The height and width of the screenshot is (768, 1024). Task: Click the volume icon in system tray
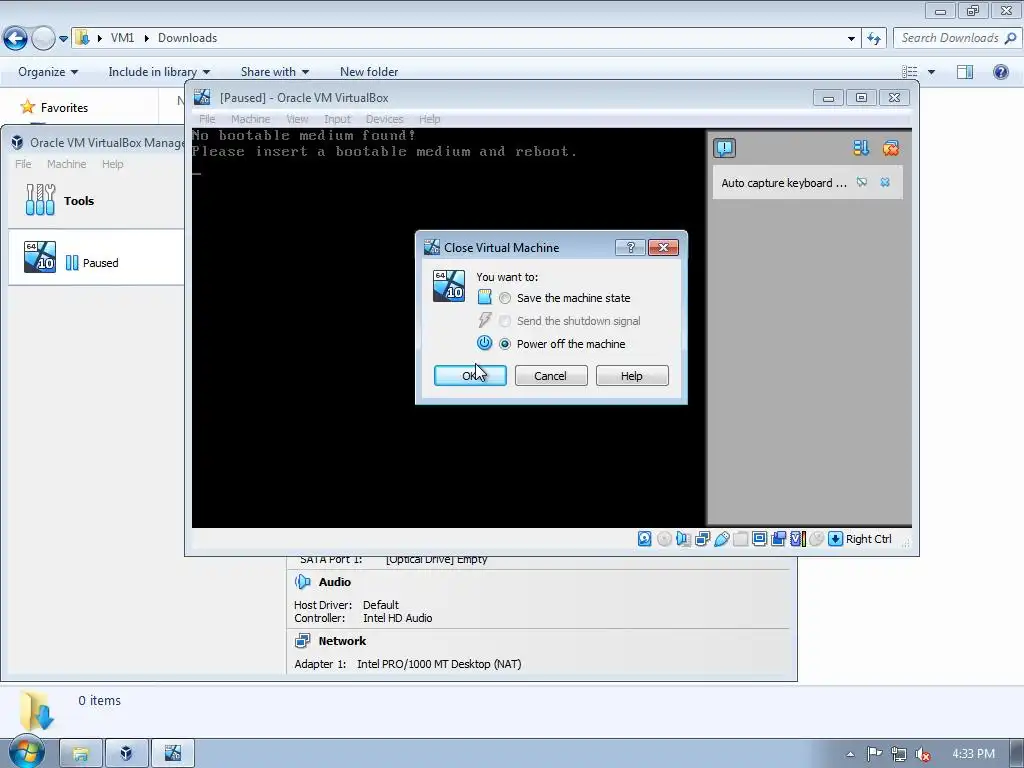click(922, 754)
